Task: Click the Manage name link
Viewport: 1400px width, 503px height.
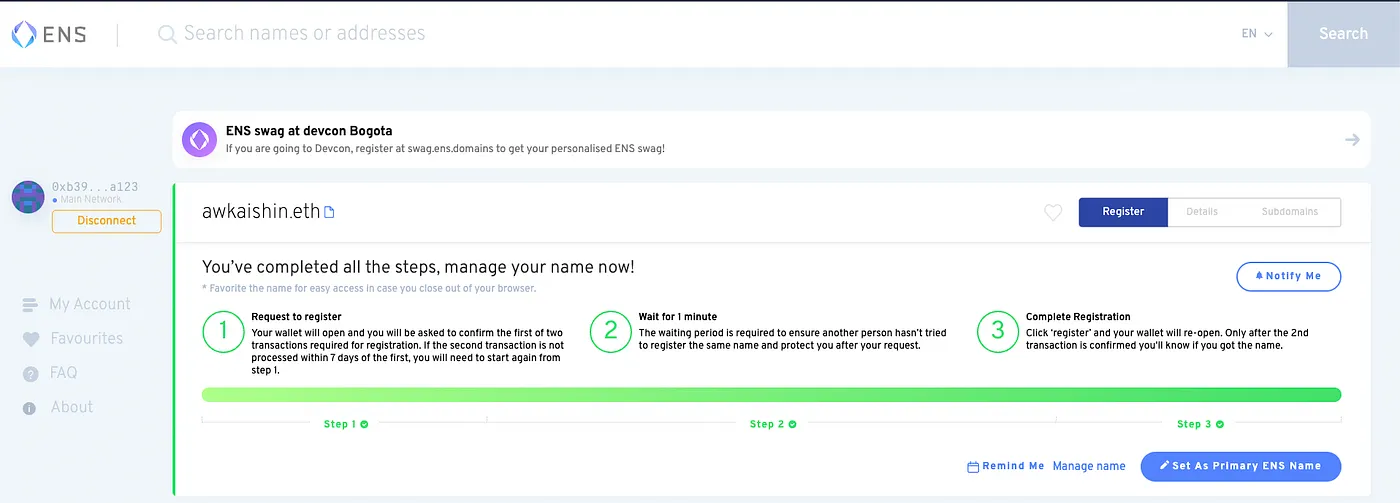Action: tap(1089, 466)
